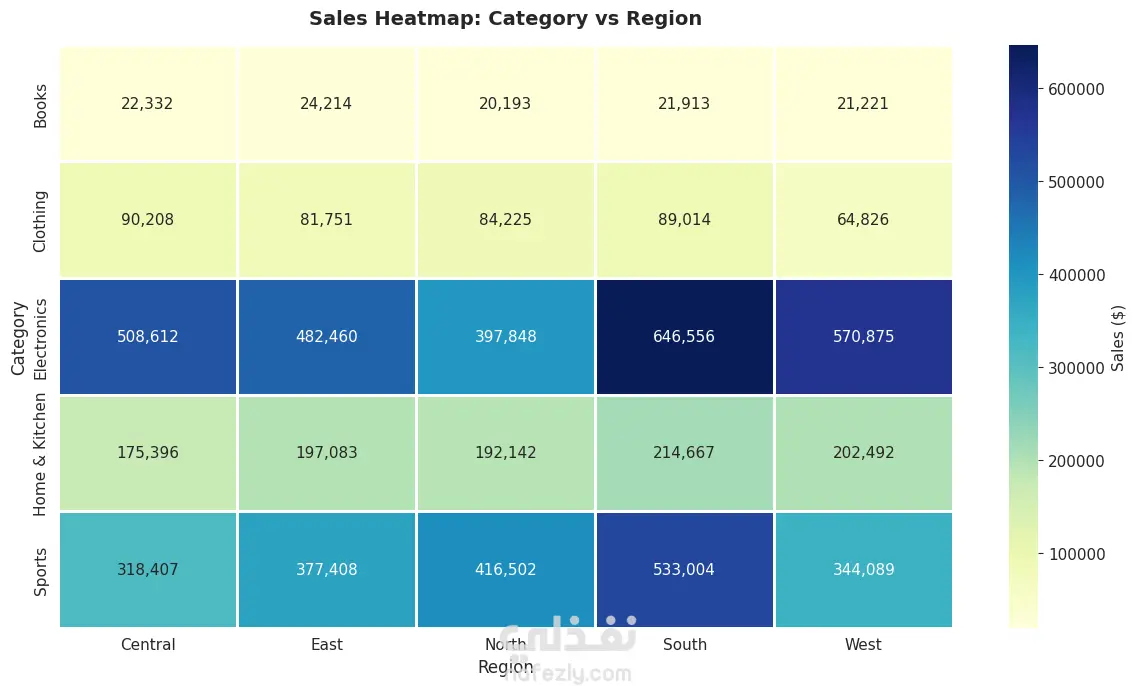Image resolution: width=1136 pixels, height=686 pixels.
Task: Click the Sports Central cell 318,407
Action: [148, 569]
